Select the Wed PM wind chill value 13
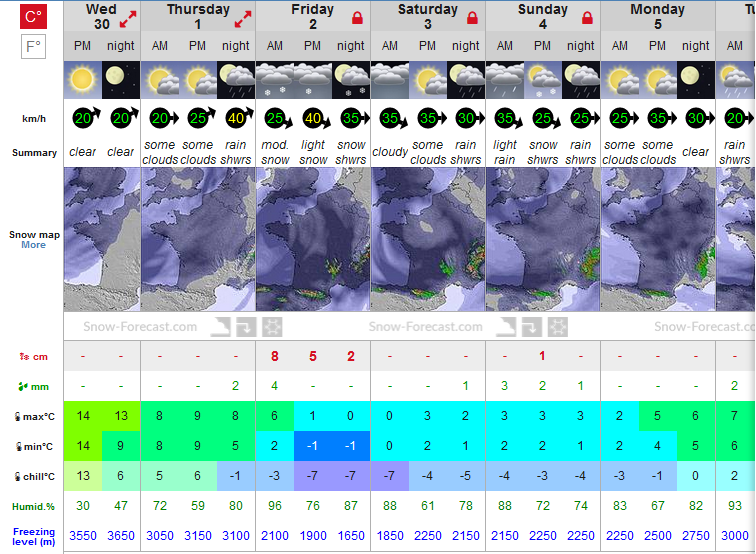The width and height of the screenshot is (756, 554). coord(83,476)
